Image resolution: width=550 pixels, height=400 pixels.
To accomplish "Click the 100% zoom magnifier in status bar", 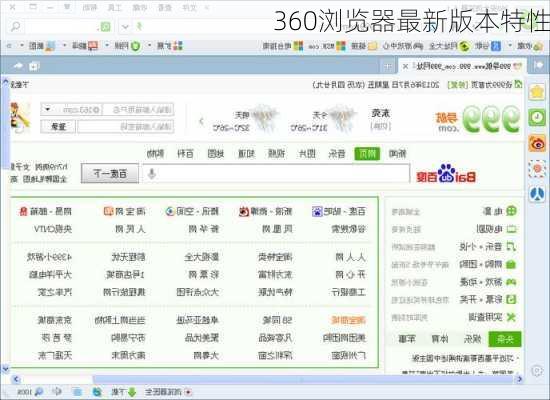I will (x=39, y=392).
